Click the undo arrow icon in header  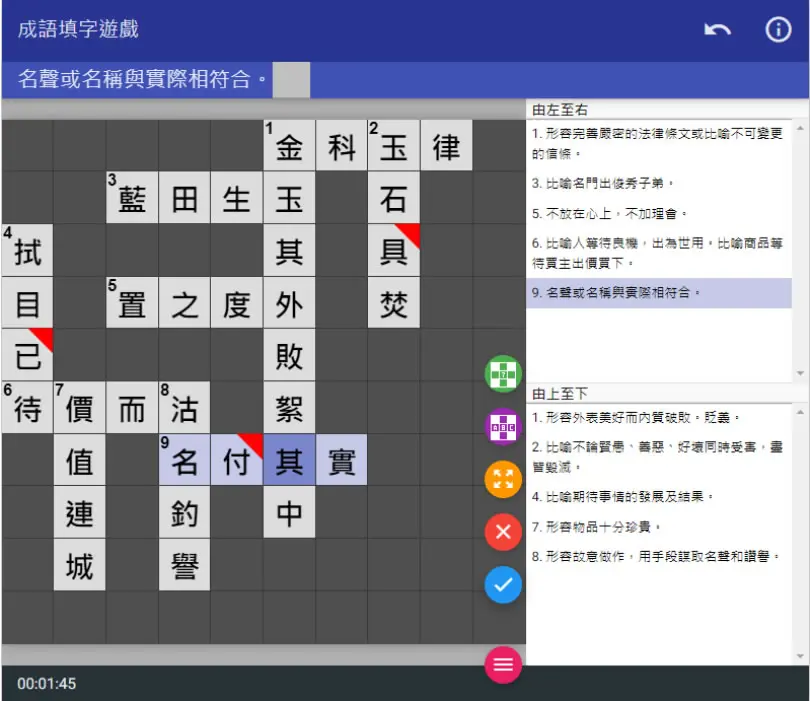coord(717,29)
